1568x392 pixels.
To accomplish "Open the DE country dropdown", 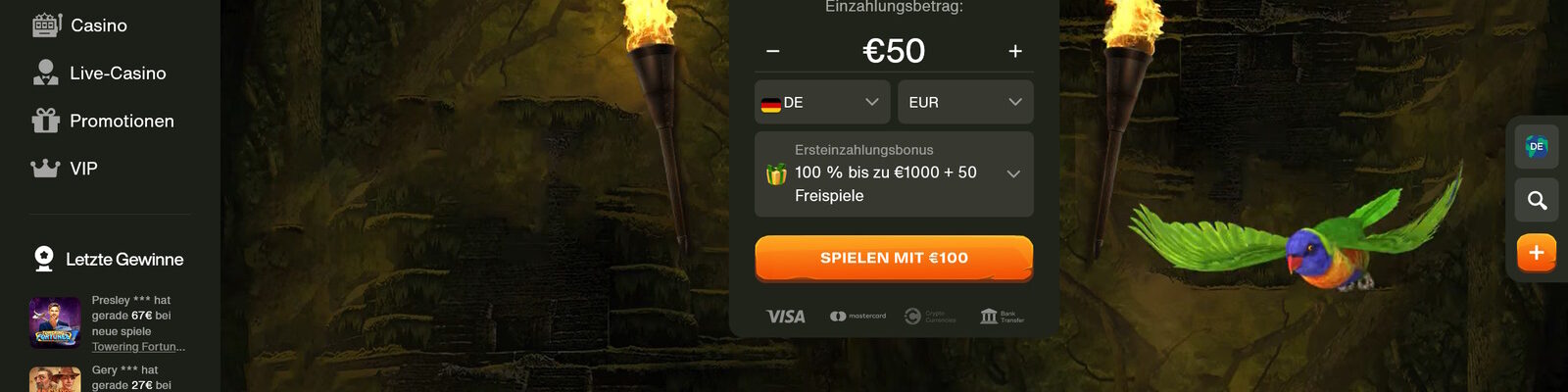I will tap(822, 102).
